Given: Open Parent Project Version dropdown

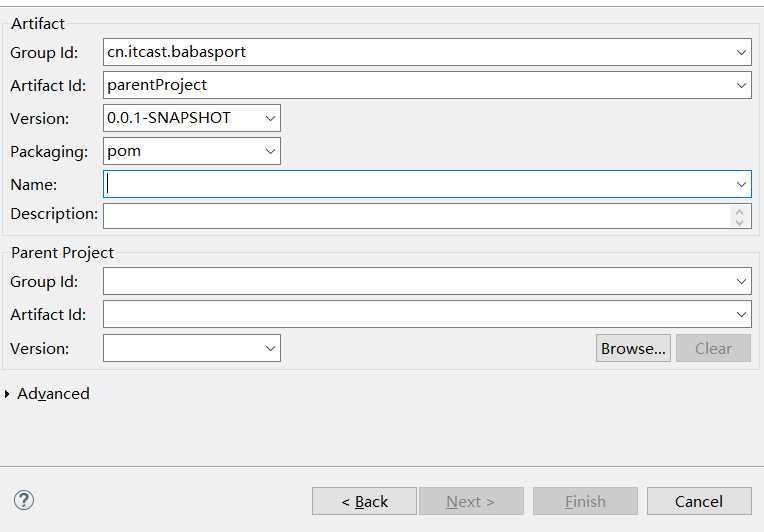Looking at the screenshot, I should (270, 348).
